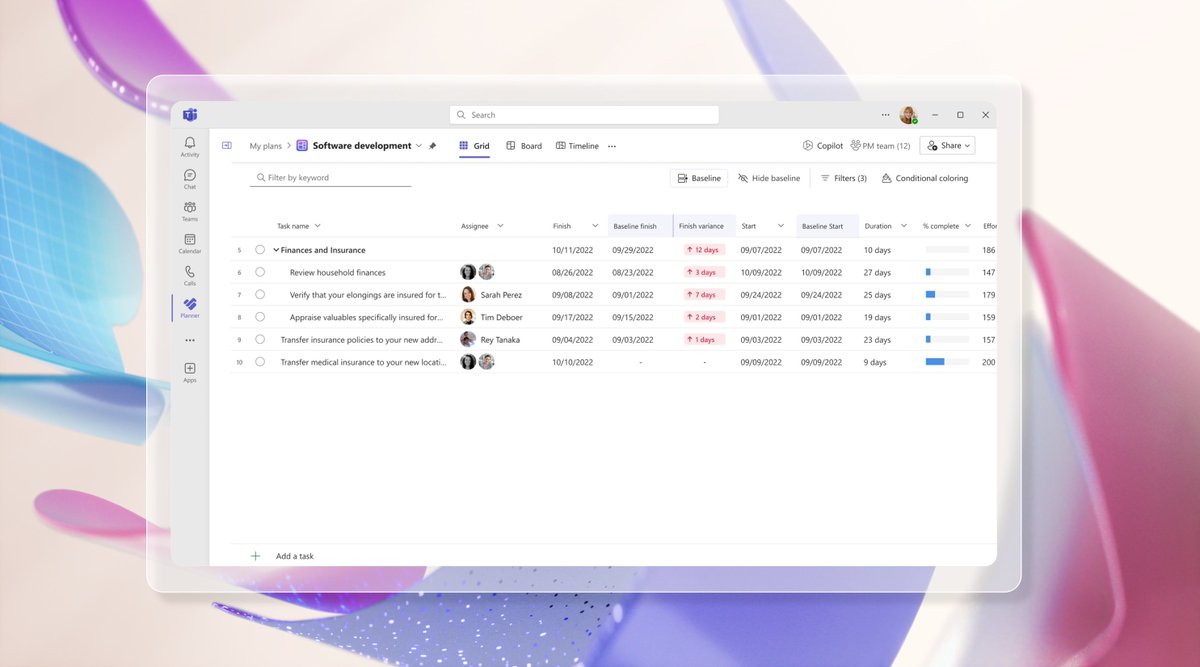Screen dimensions: 1200x667
Task: Open Filters (3)
Action: [x=844, y=178]
